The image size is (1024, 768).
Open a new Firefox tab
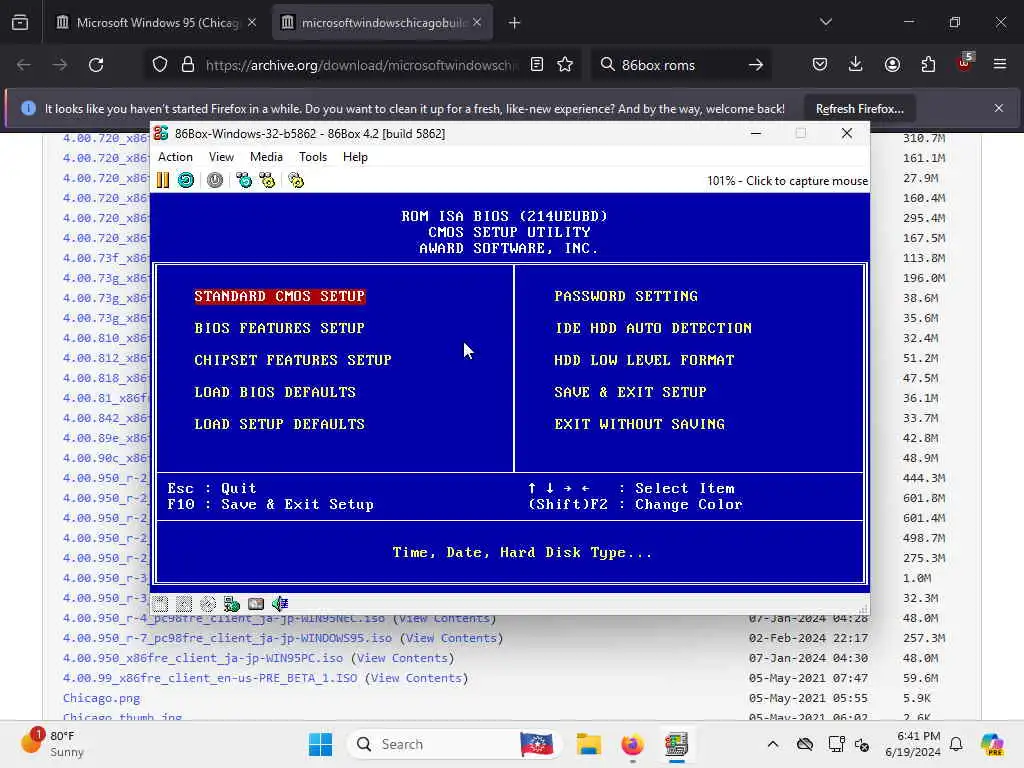pyautogui.click(x=515, y=23)
